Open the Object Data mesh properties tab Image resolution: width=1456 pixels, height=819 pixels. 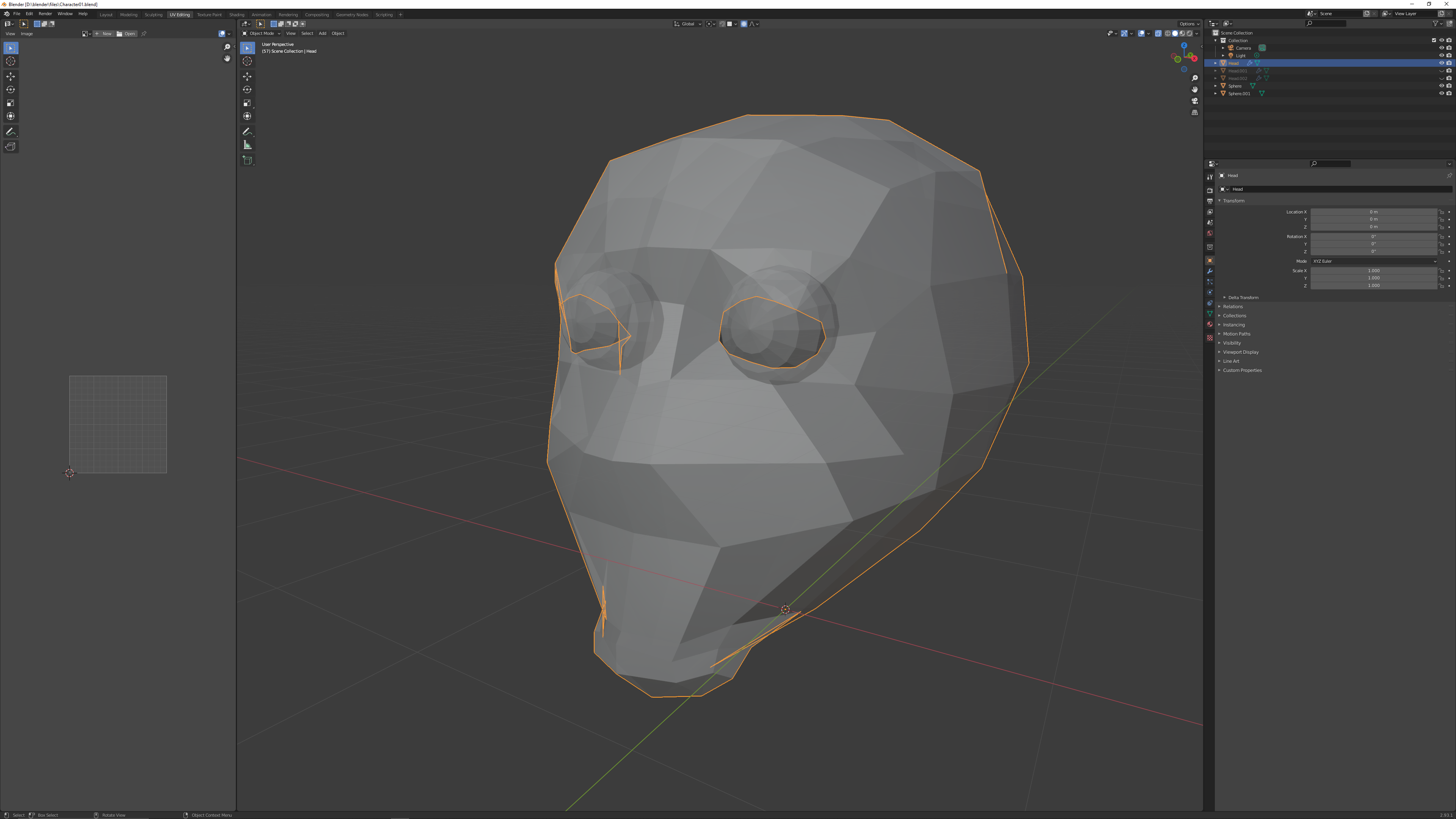(1210, 314)
